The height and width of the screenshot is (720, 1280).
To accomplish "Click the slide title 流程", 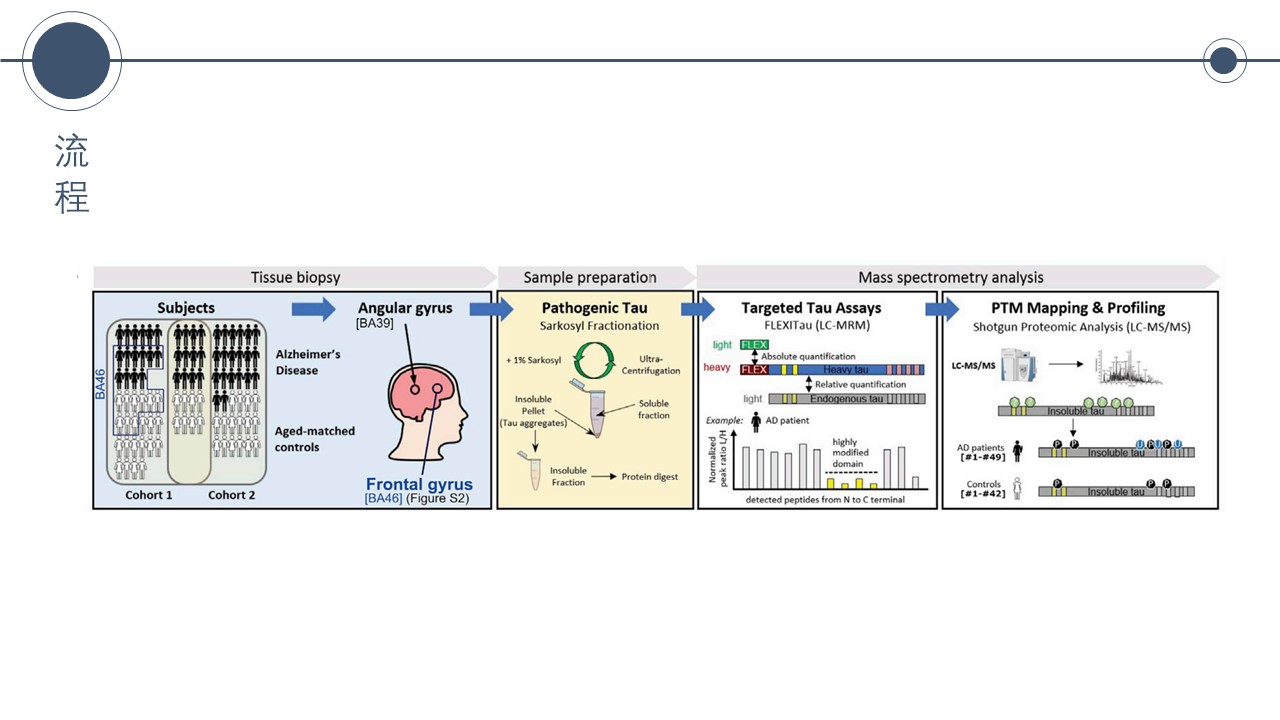I will coord(72,173).
